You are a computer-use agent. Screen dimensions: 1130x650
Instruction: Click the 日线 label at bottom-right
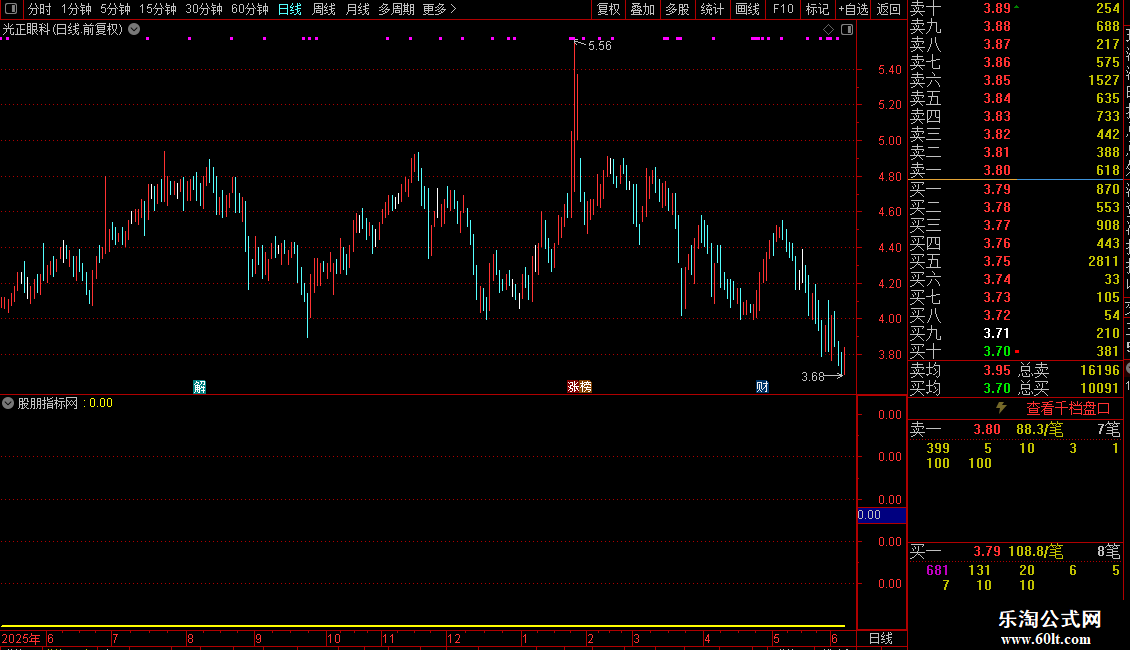881,638
